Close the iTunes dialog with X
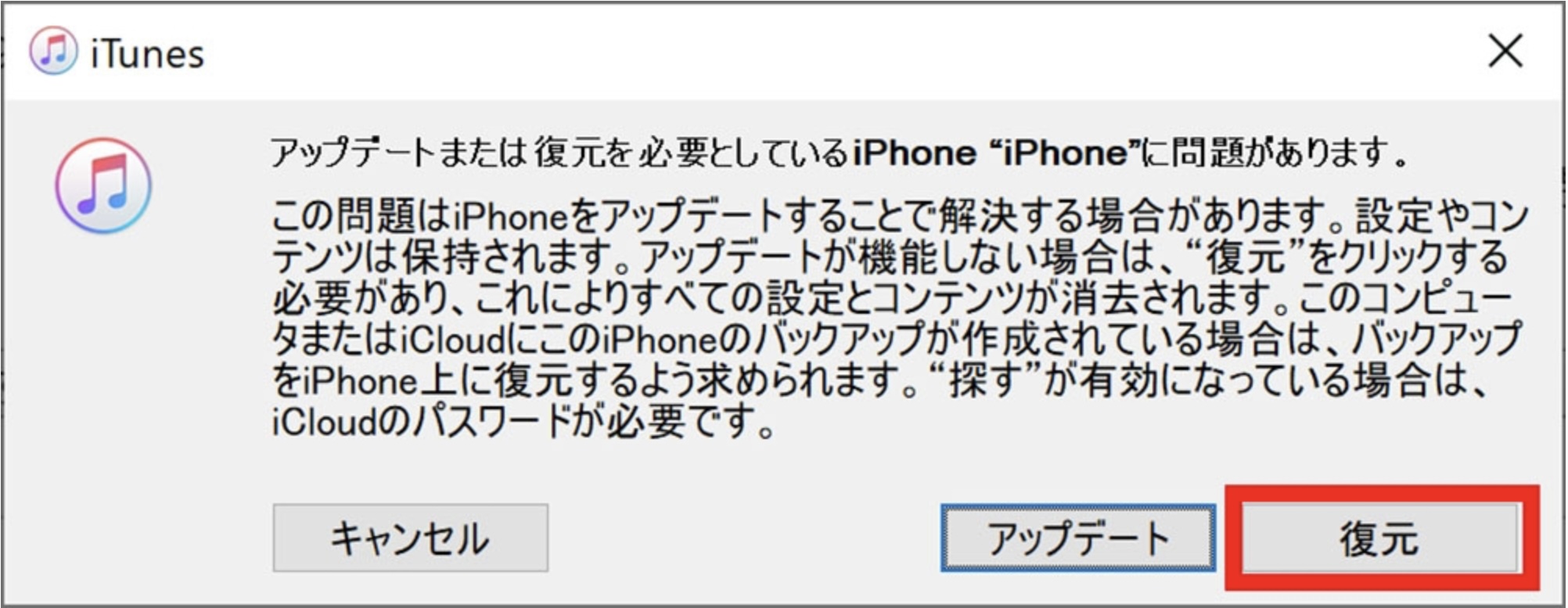Screen dimensions: 1568x608 pos(1505,52)
